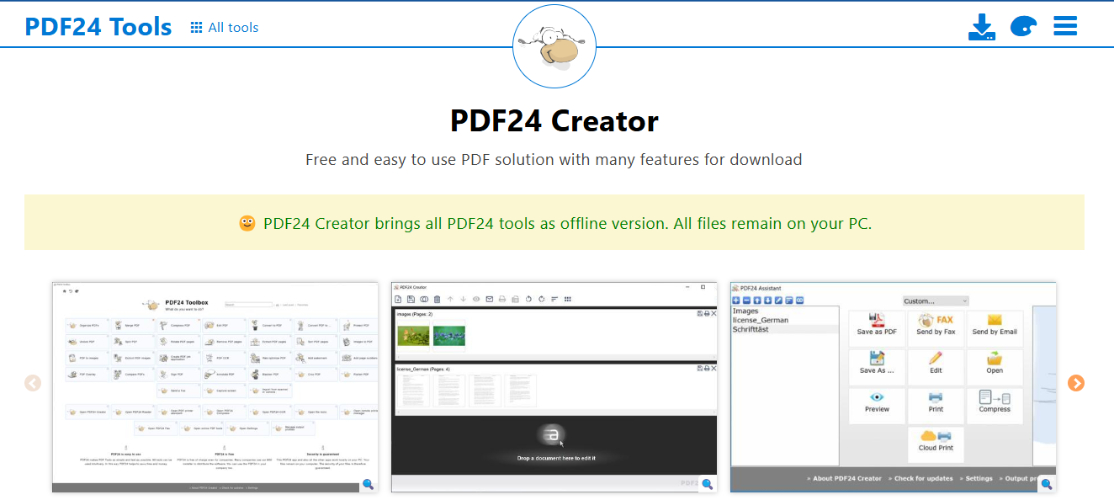
Task: Click the trash icon in Creator screenshot toolbar
Action: pyautogui.click(x=437, y=300)
